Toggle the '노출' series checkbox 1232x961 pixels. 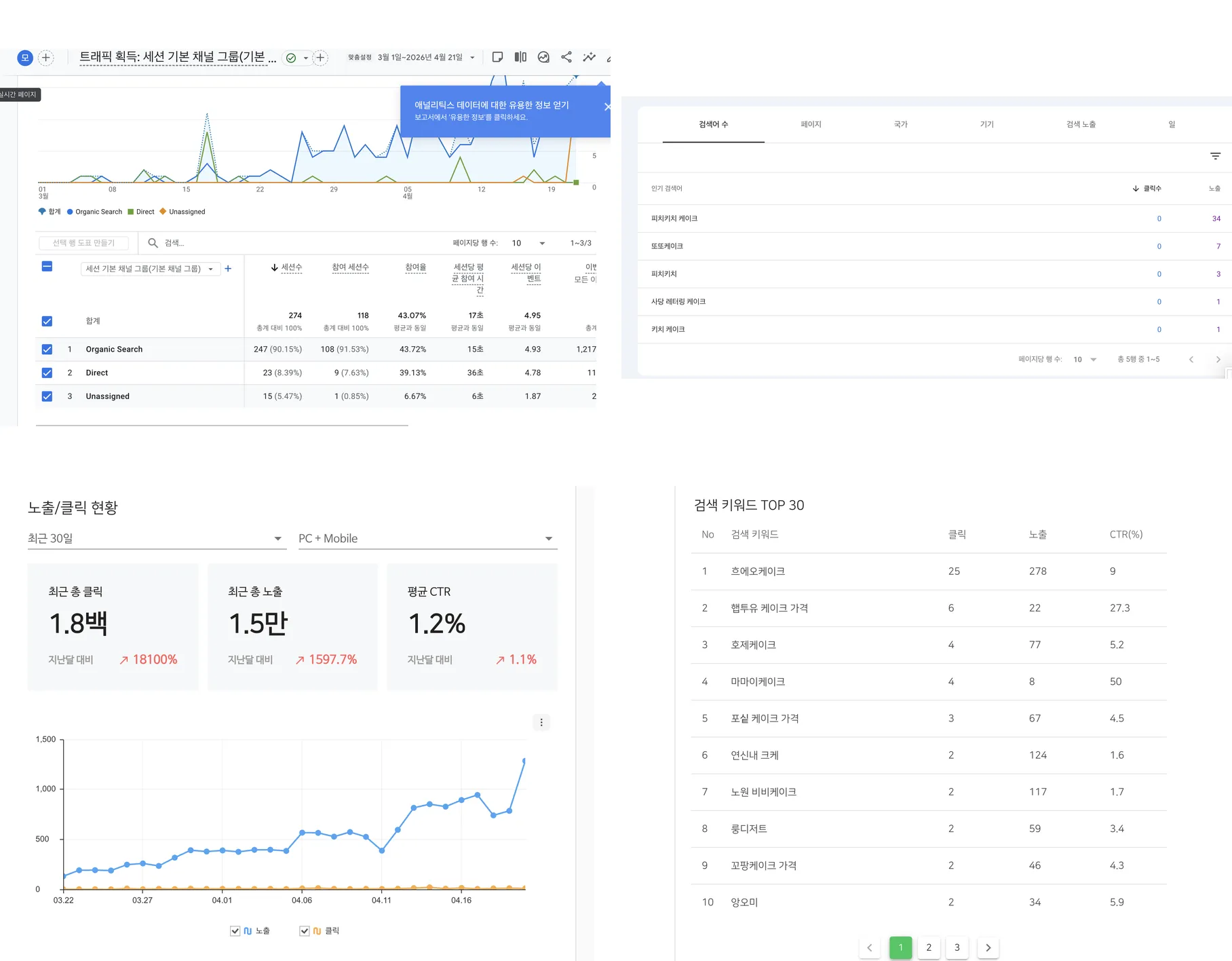click(x=235, y=931)
